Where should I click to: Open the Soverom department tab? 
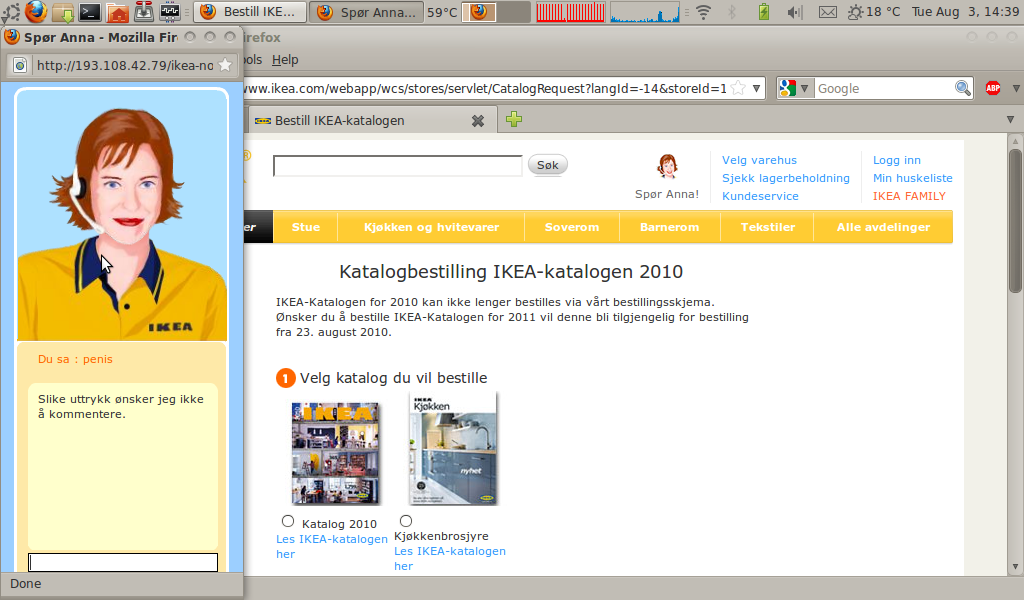(572, 227)
